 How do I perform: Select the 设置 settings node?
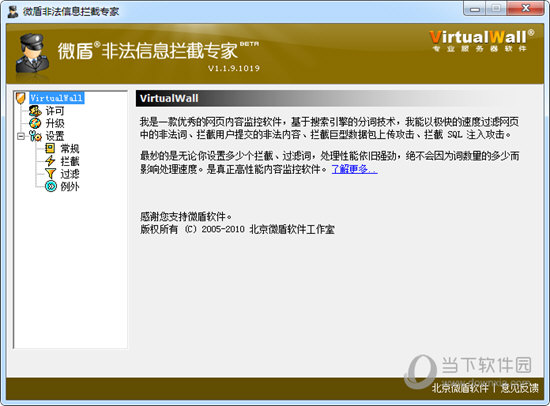click(55, 136)
